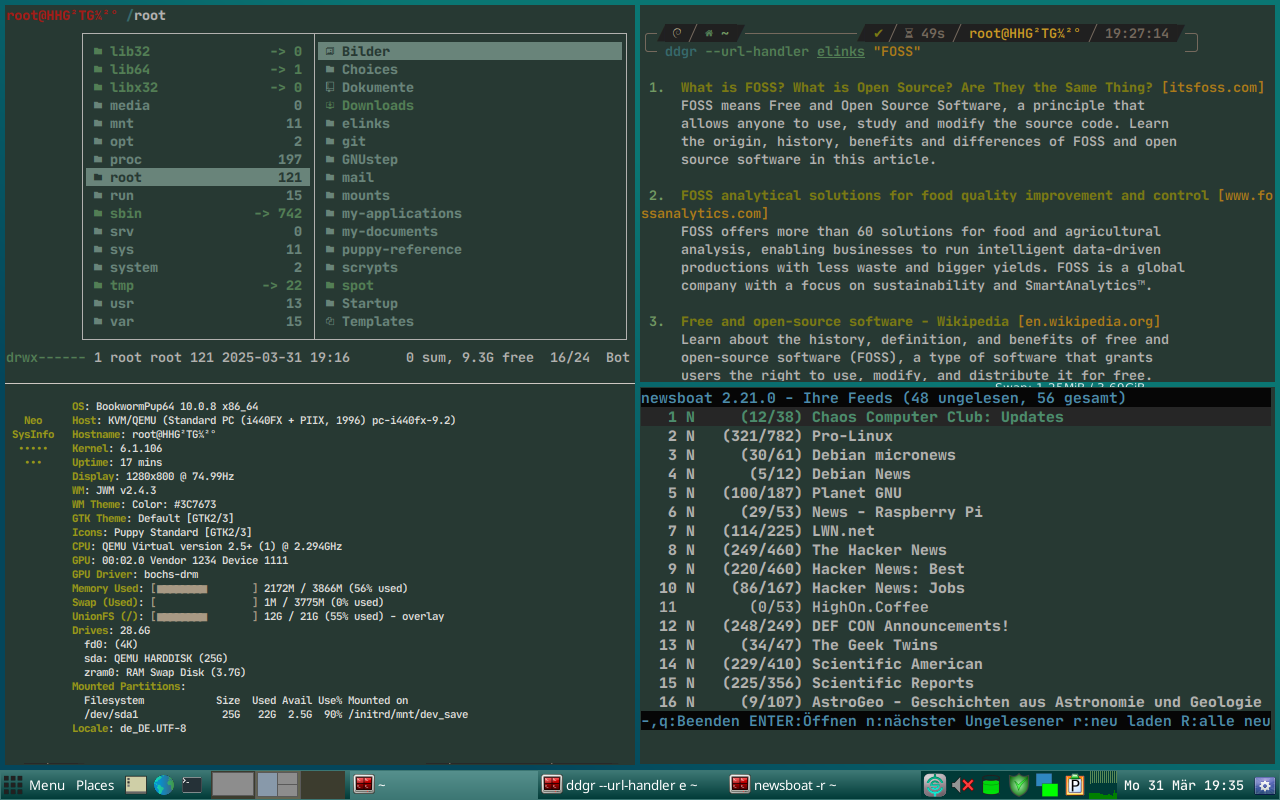Switch to the third virtual desktop pager
The width and height of the screenshot is (1280, 800).
point(322,784)
